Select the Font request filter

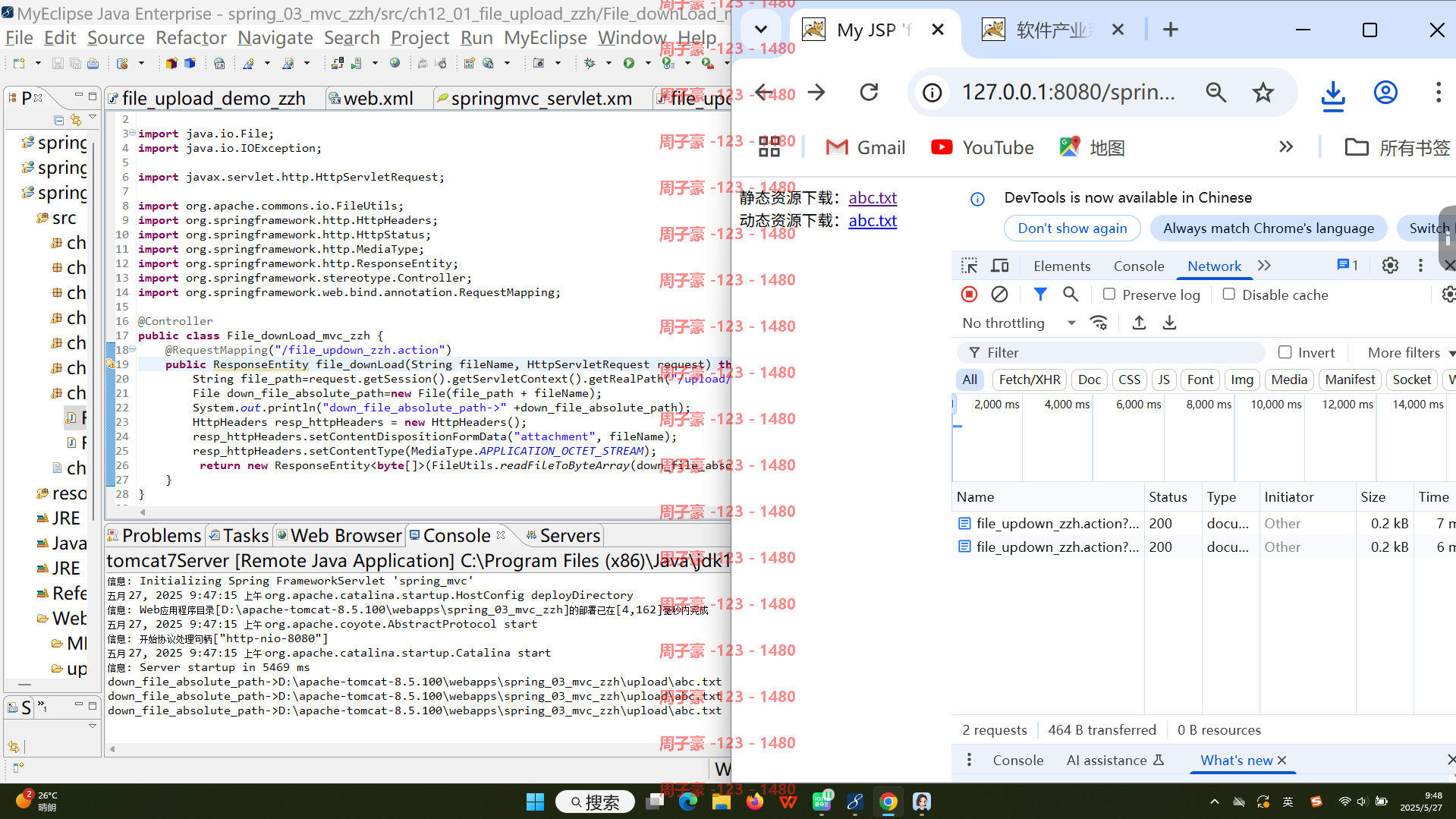coord(1200,380)
